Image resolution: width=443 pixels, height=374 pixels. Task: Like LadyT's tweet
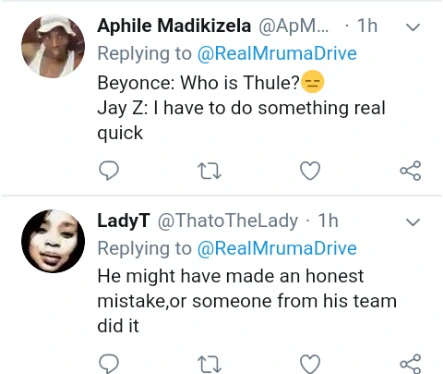click(310, 364)
